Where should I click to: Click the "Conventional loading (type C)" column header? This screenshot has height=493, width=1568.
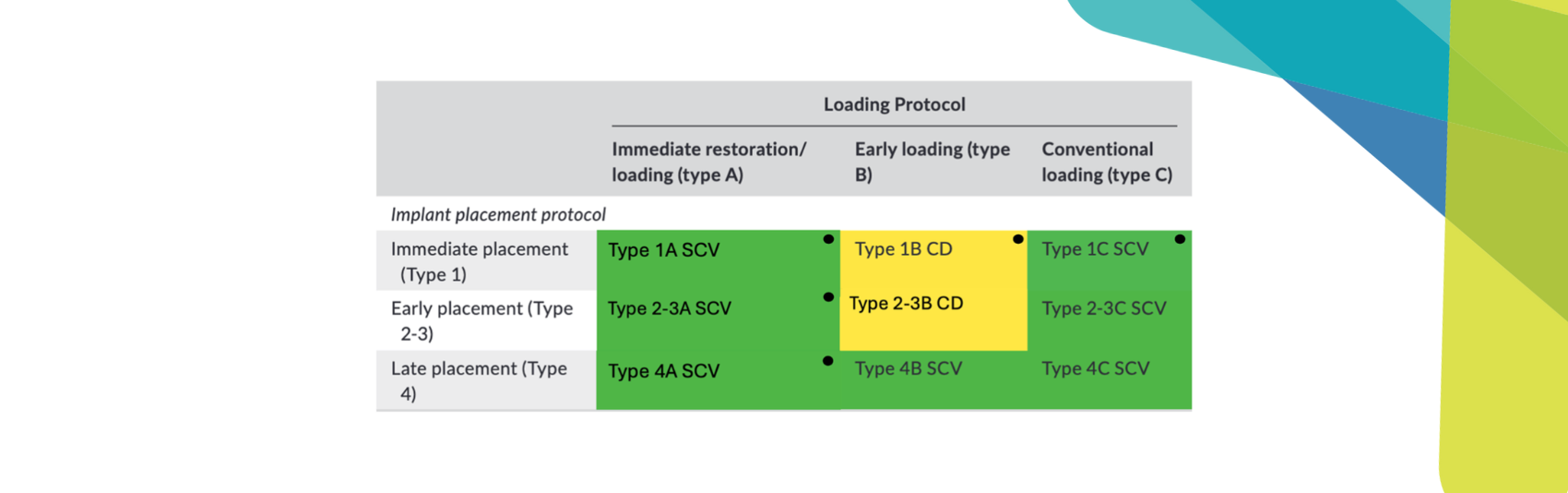(x=1106, y=162)
